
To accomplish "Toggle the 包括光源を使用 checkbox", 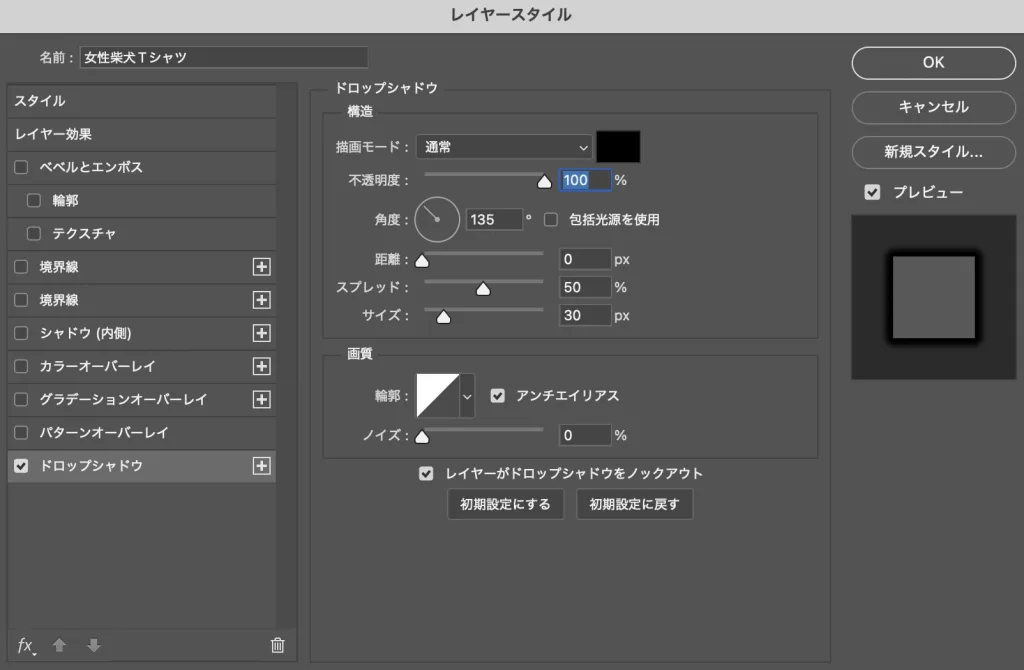I will click(550, 219).
